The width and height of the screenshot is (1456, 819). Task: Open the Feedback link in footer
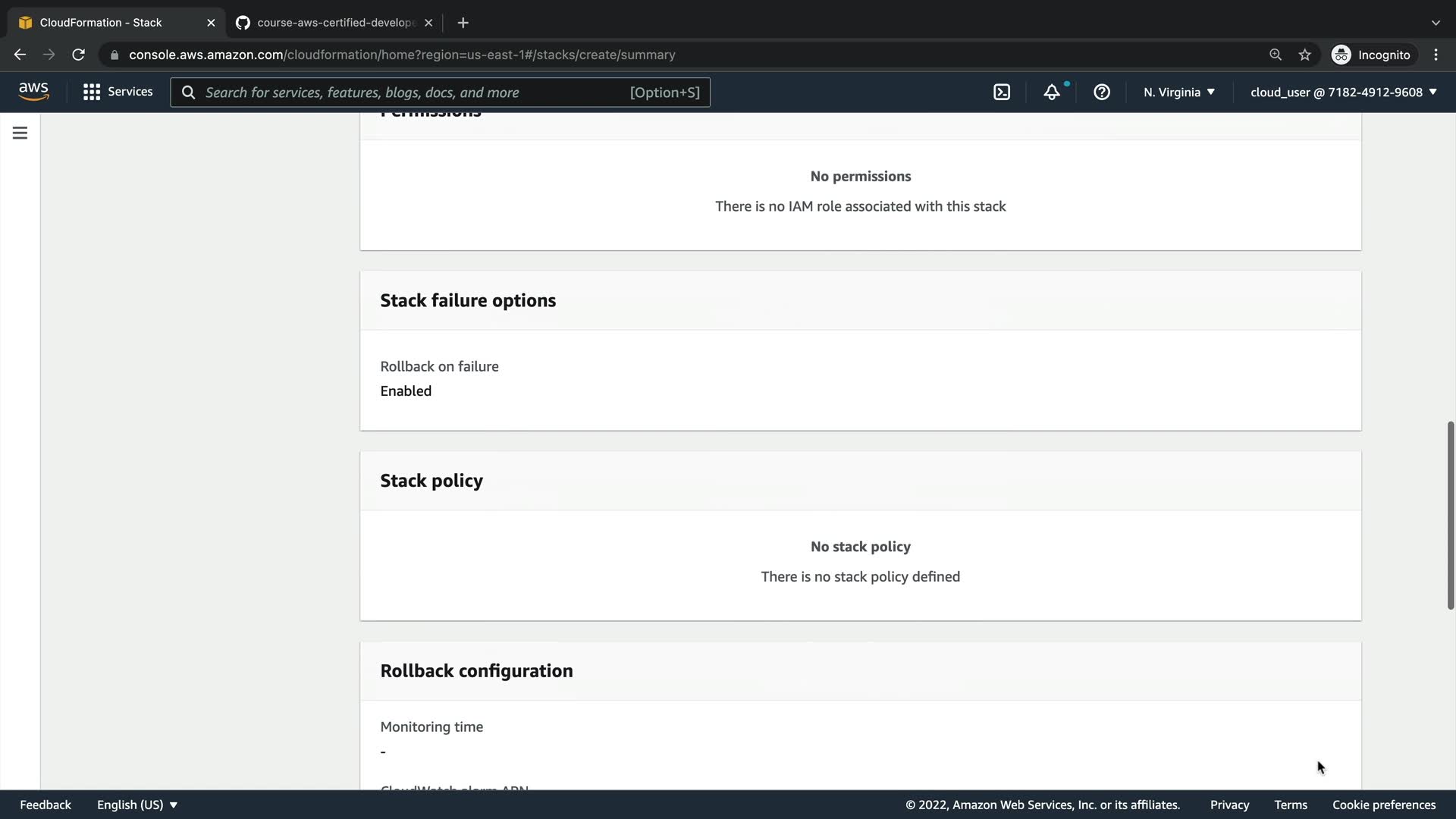tap(45, 805)
